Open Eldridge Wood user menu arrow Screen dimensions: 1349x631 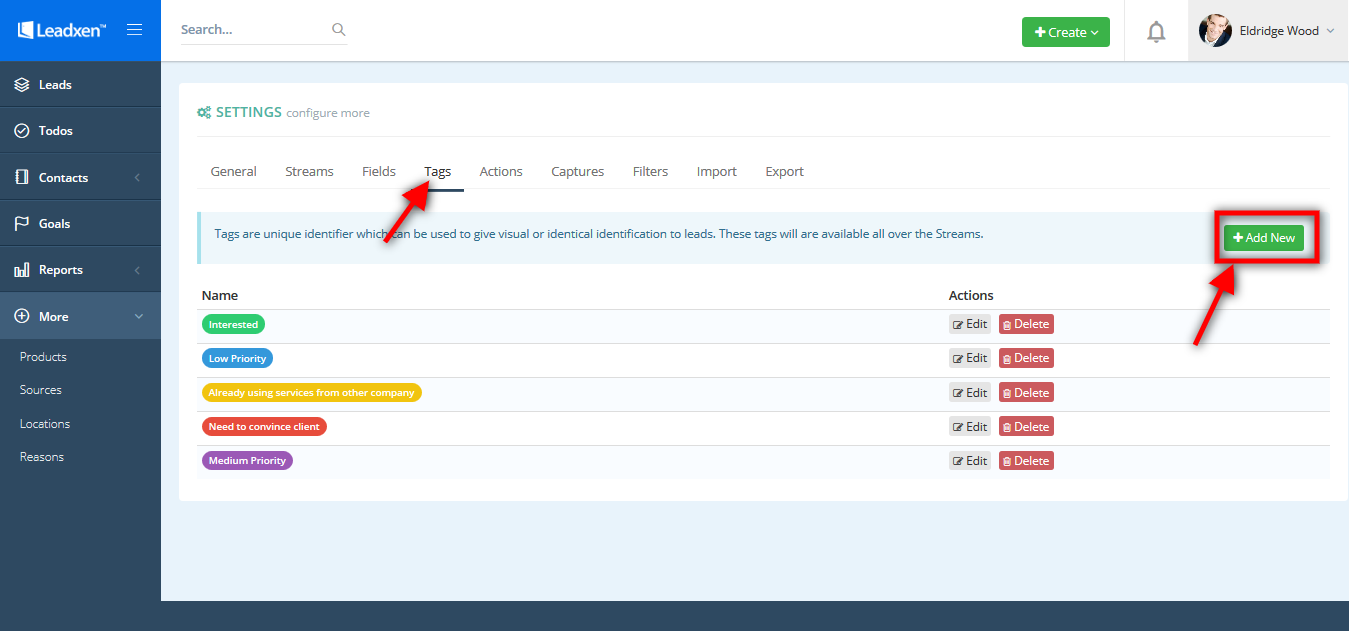1330,31
